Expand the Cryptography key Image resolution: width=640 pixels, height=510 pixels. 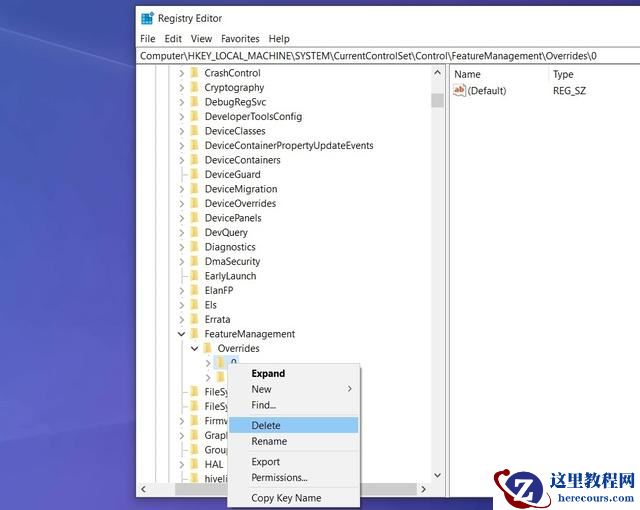pos(182,88)
